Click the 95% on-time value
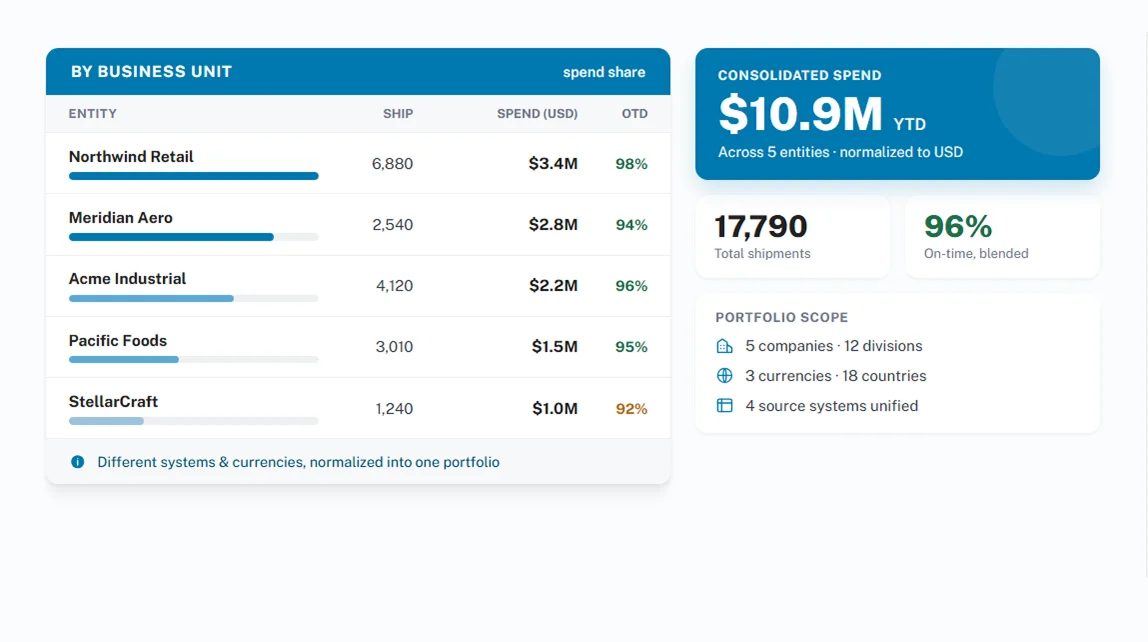Viewport: 1148px width, 642px height. coord(631,347)
